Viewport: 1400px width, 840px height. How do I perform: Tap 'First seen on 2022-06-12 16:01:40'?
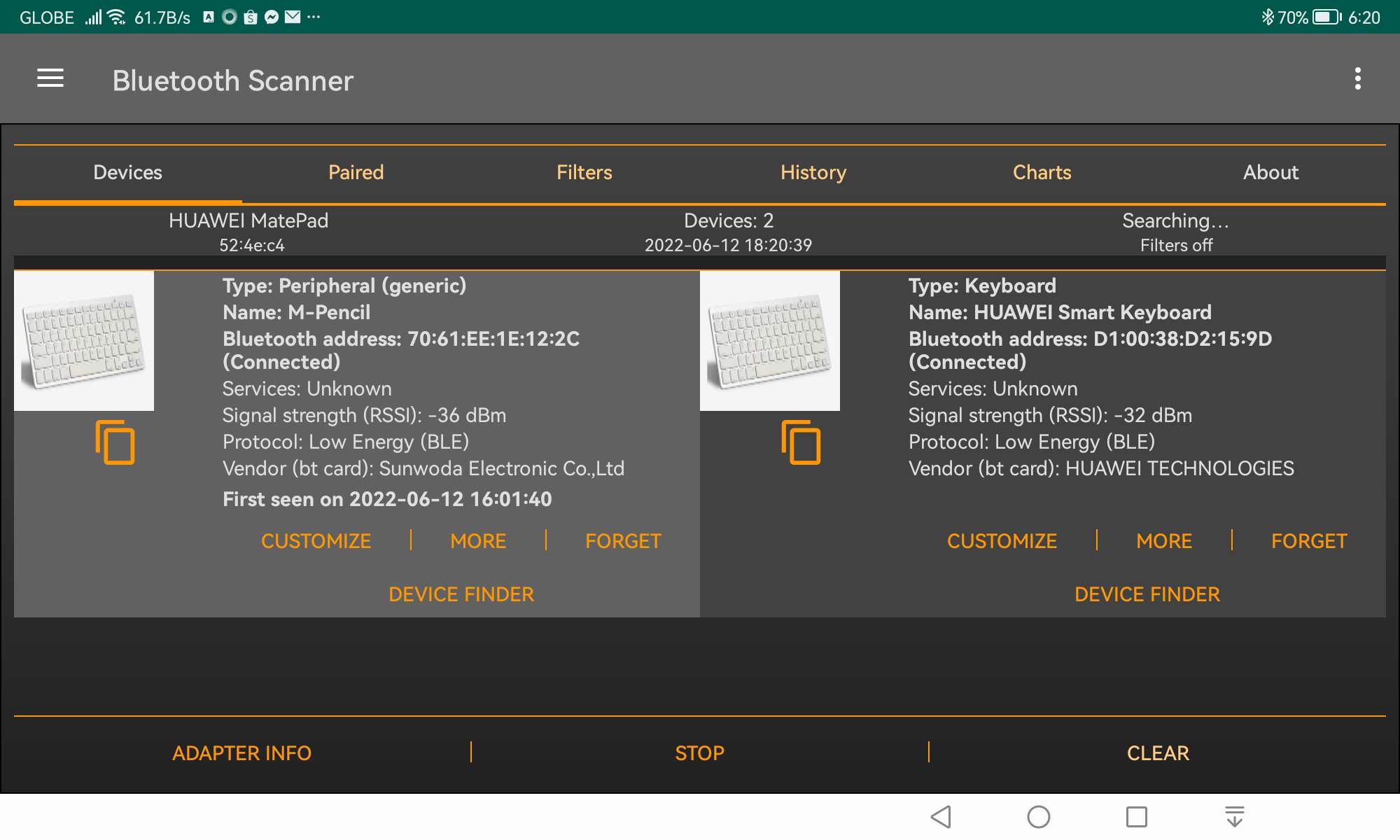387,499
